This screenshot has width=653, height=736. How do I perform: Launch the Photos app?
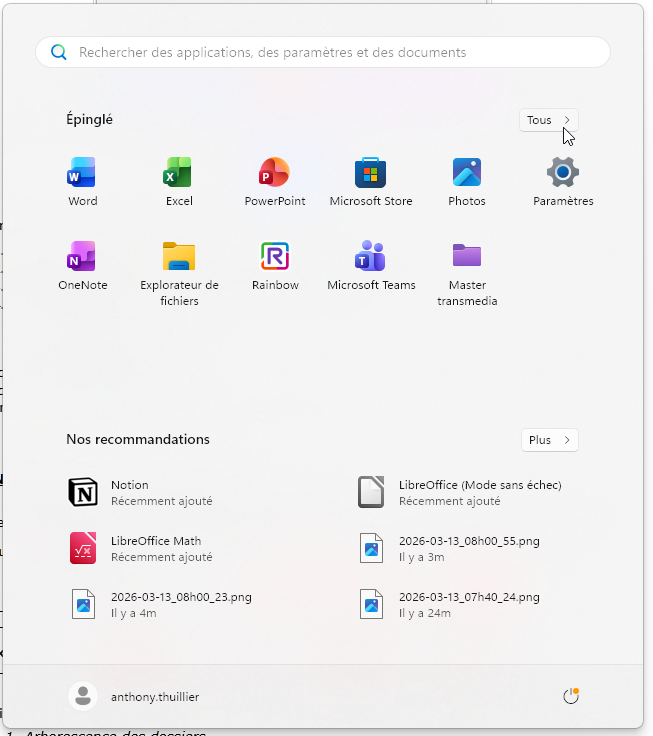pyautogui.click(x=467, y=182)
